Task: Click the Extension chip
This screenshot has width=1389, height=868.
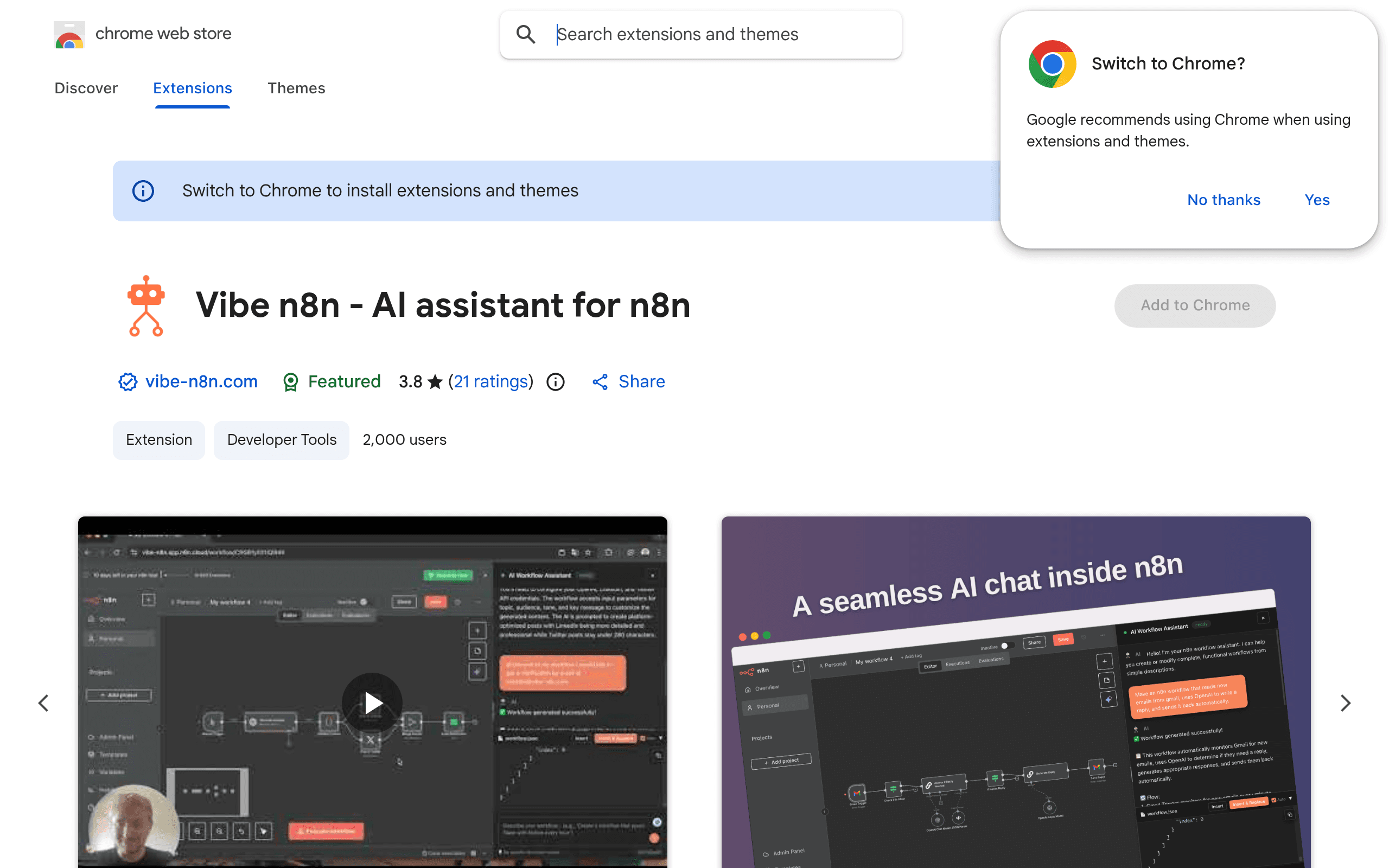Action: (159, 440)
